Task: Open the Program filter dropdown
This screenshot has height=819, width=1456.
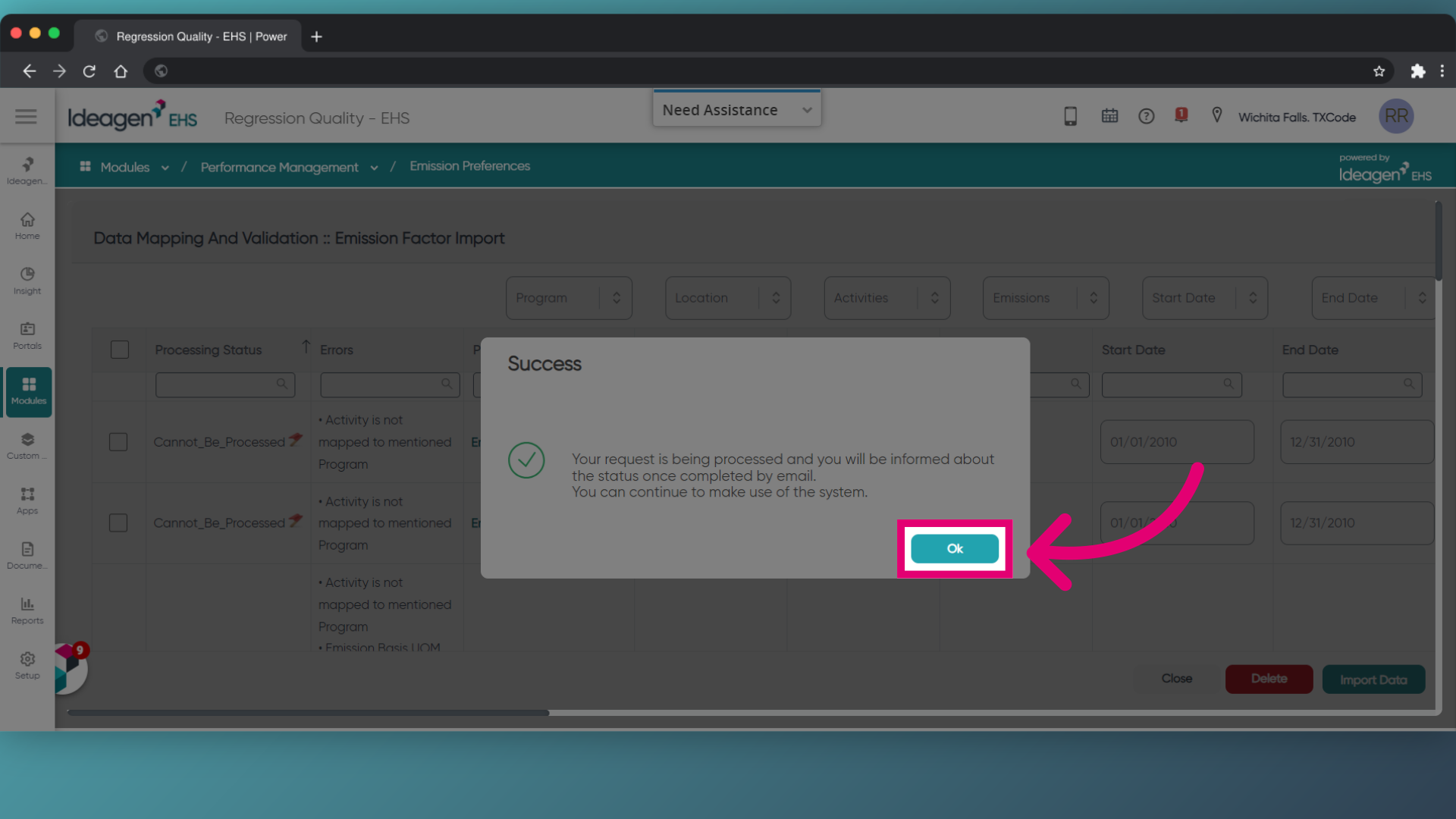Action: 569,298
